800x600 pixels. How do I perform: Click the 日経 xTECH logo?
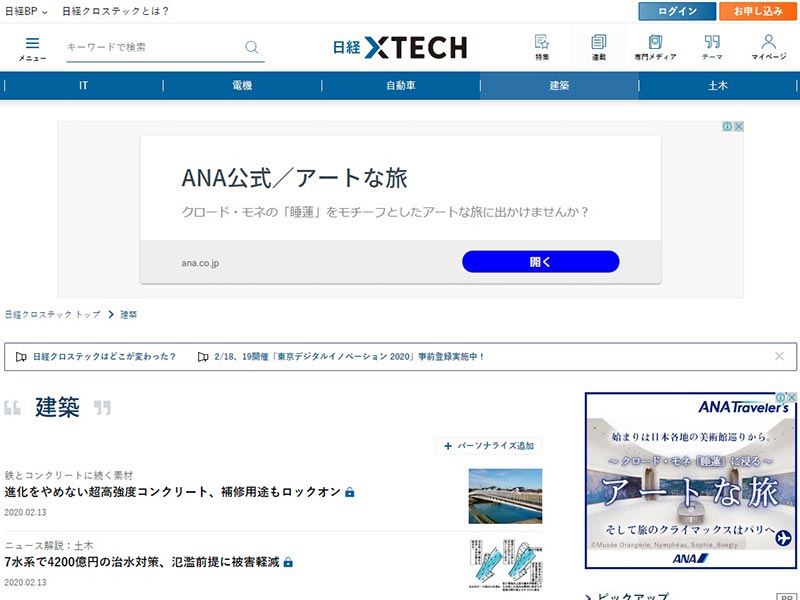click(x=399, y=47)
